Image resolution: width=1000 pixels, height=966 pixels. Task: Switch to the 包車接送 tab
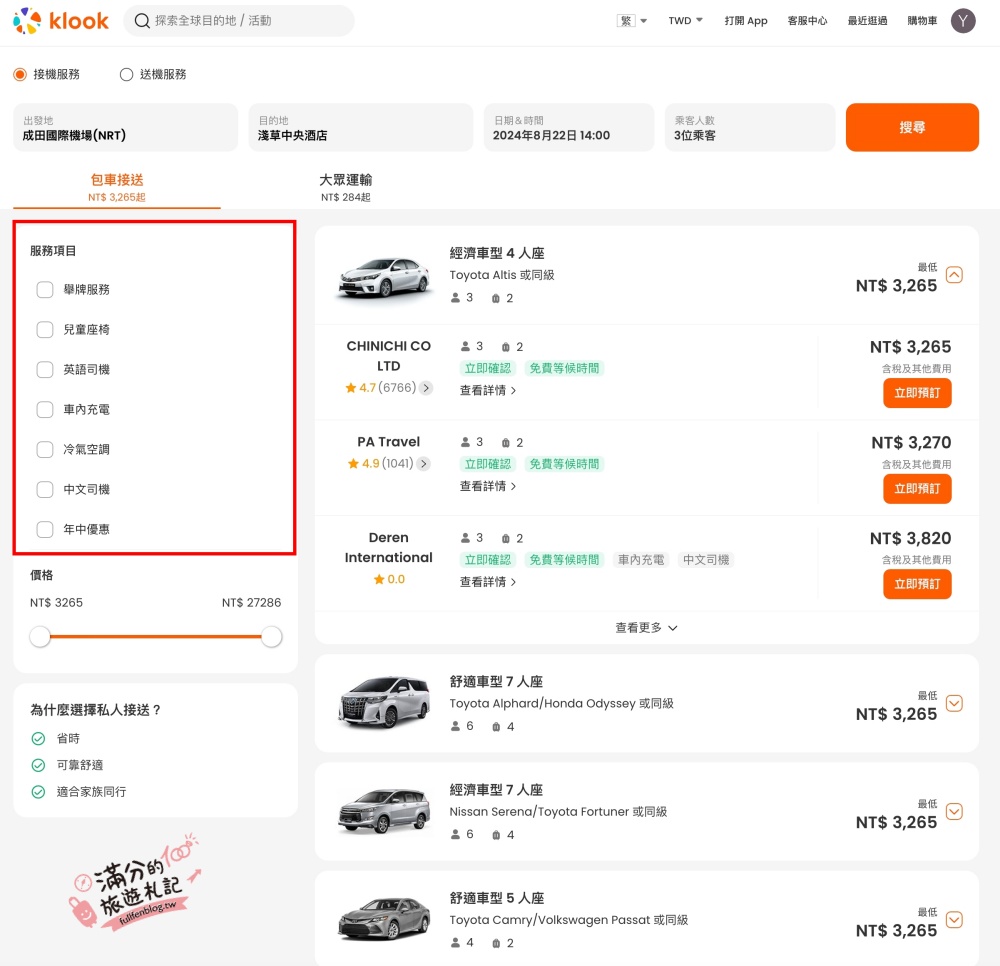(117, 187)
